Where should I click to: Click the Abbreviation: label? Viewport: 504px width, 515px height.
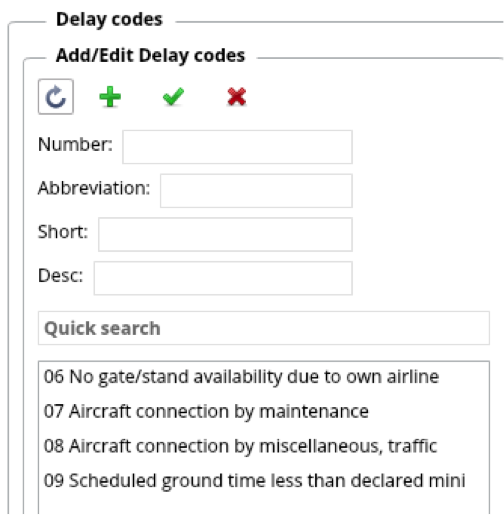coord(94,188)
